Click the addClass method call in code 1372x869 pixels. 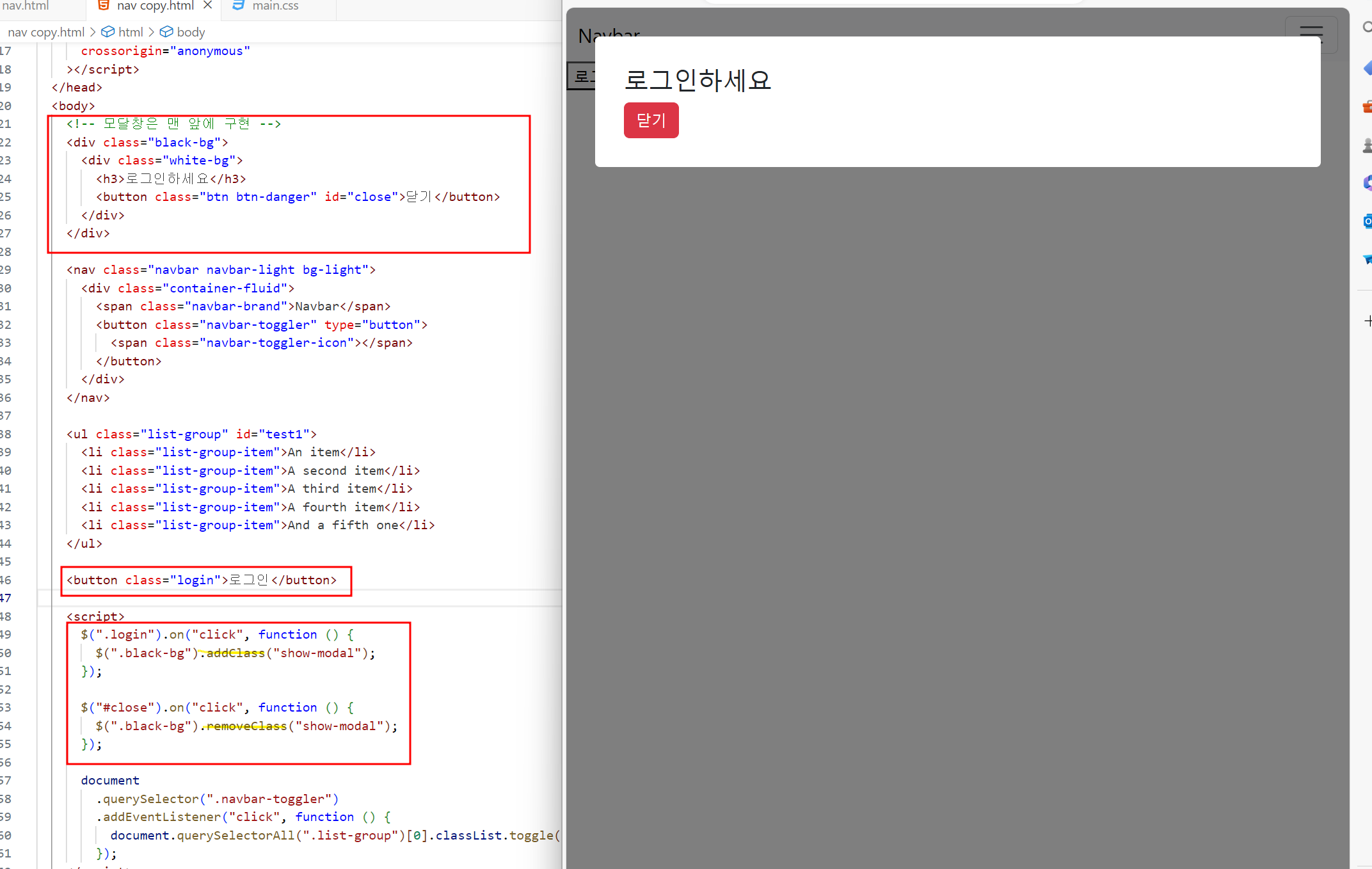click(x=235, y=653)
